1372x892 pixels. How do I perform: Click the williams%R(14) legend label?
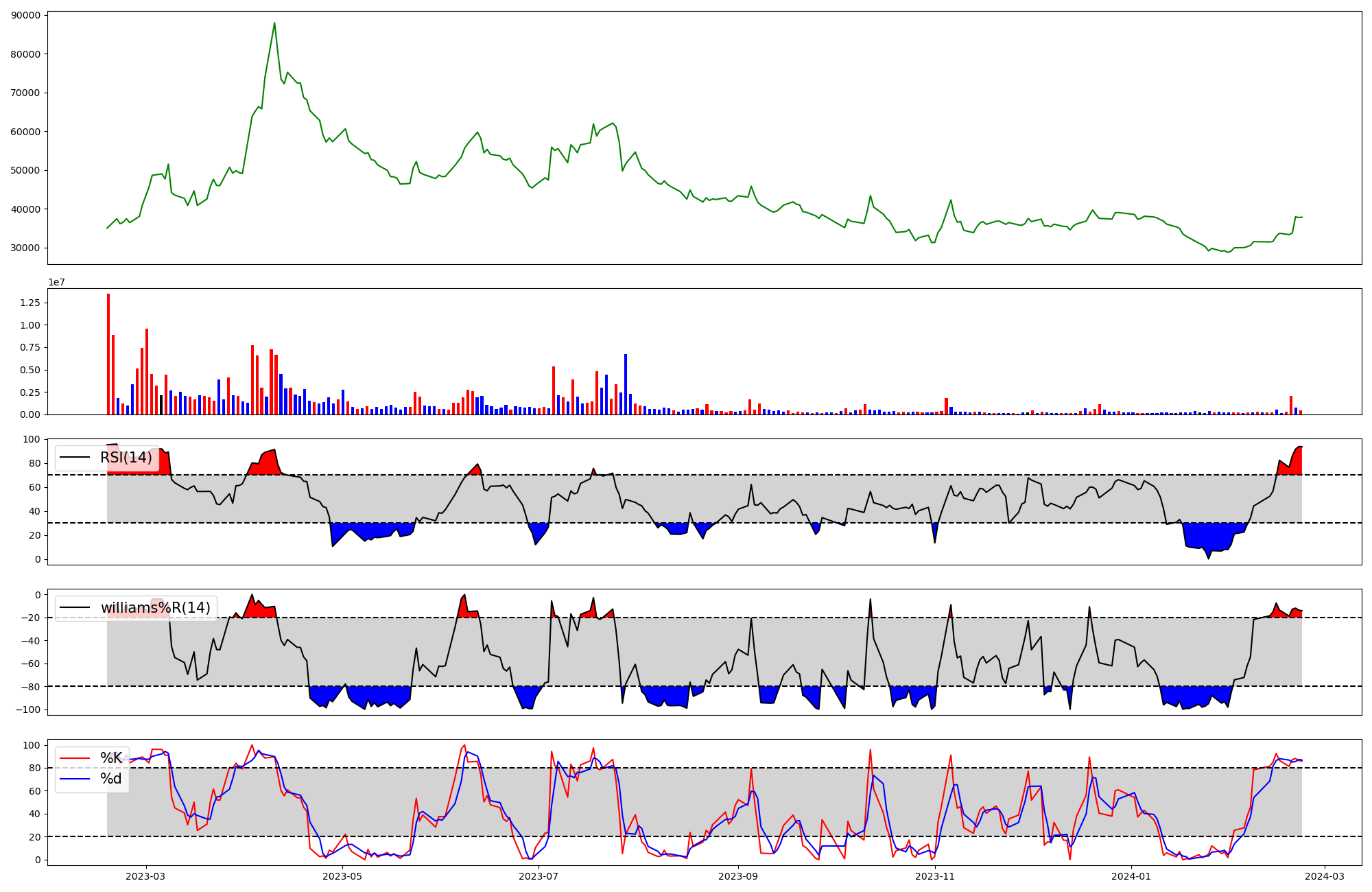pyautogui.click(x=155, y=608)
